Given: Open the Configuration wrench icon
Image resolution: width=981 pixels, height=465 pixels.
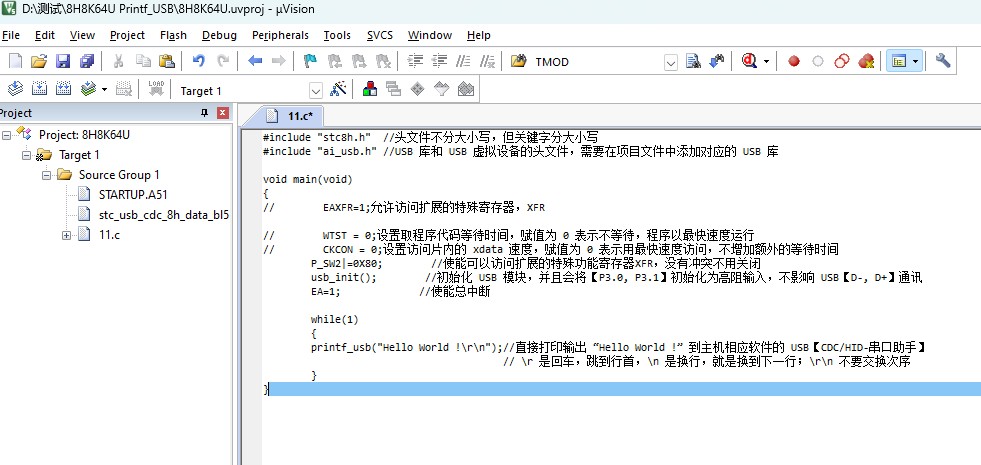Looking at the screenshot, I should pyautogui.click(x=943, y=61).
